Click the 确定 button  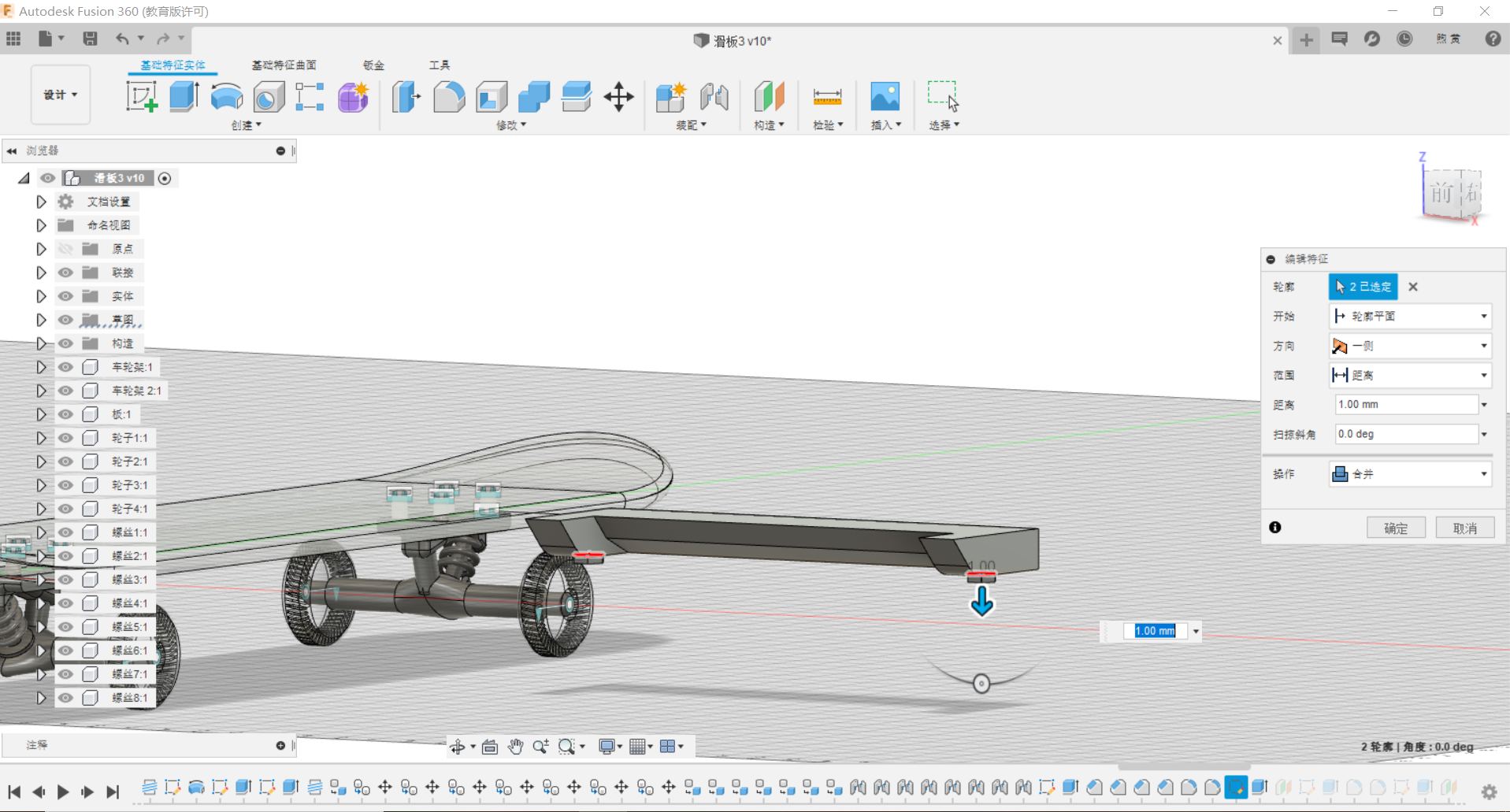pos(1396,528)
